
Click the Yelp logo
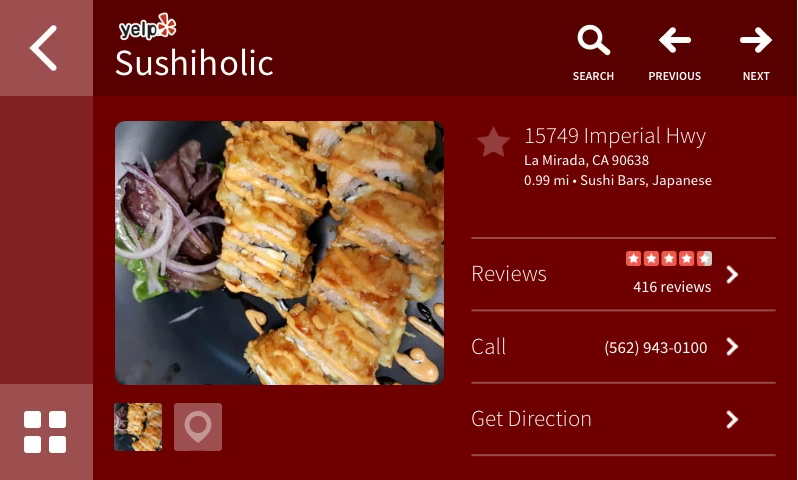tap(148, 27)
